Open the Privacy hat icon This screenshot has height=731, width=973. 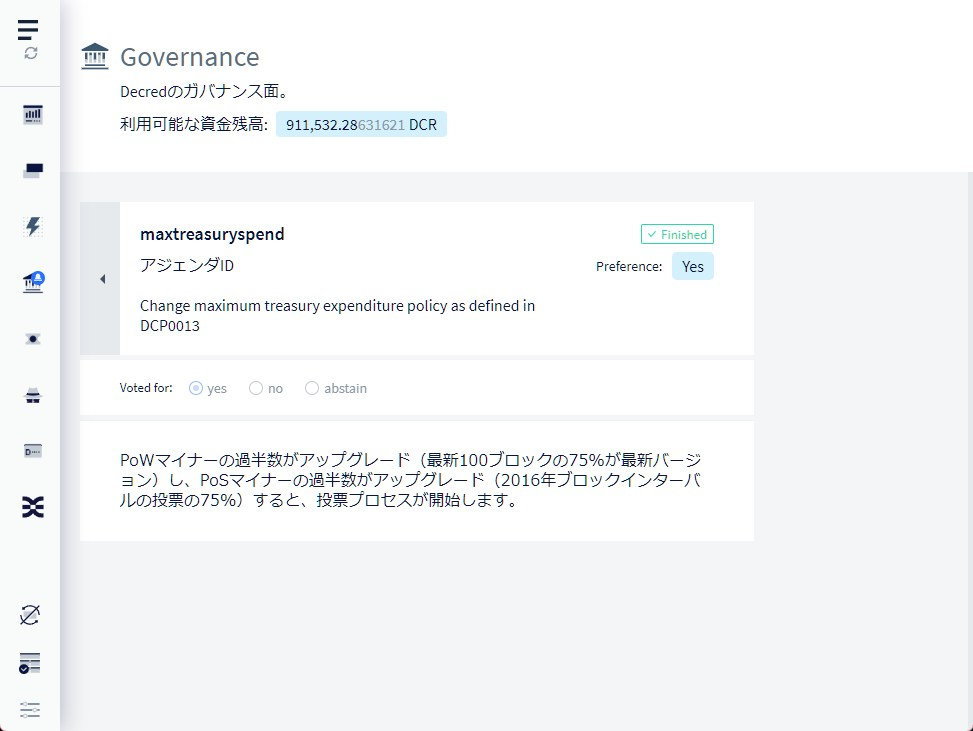click(33, 396)
